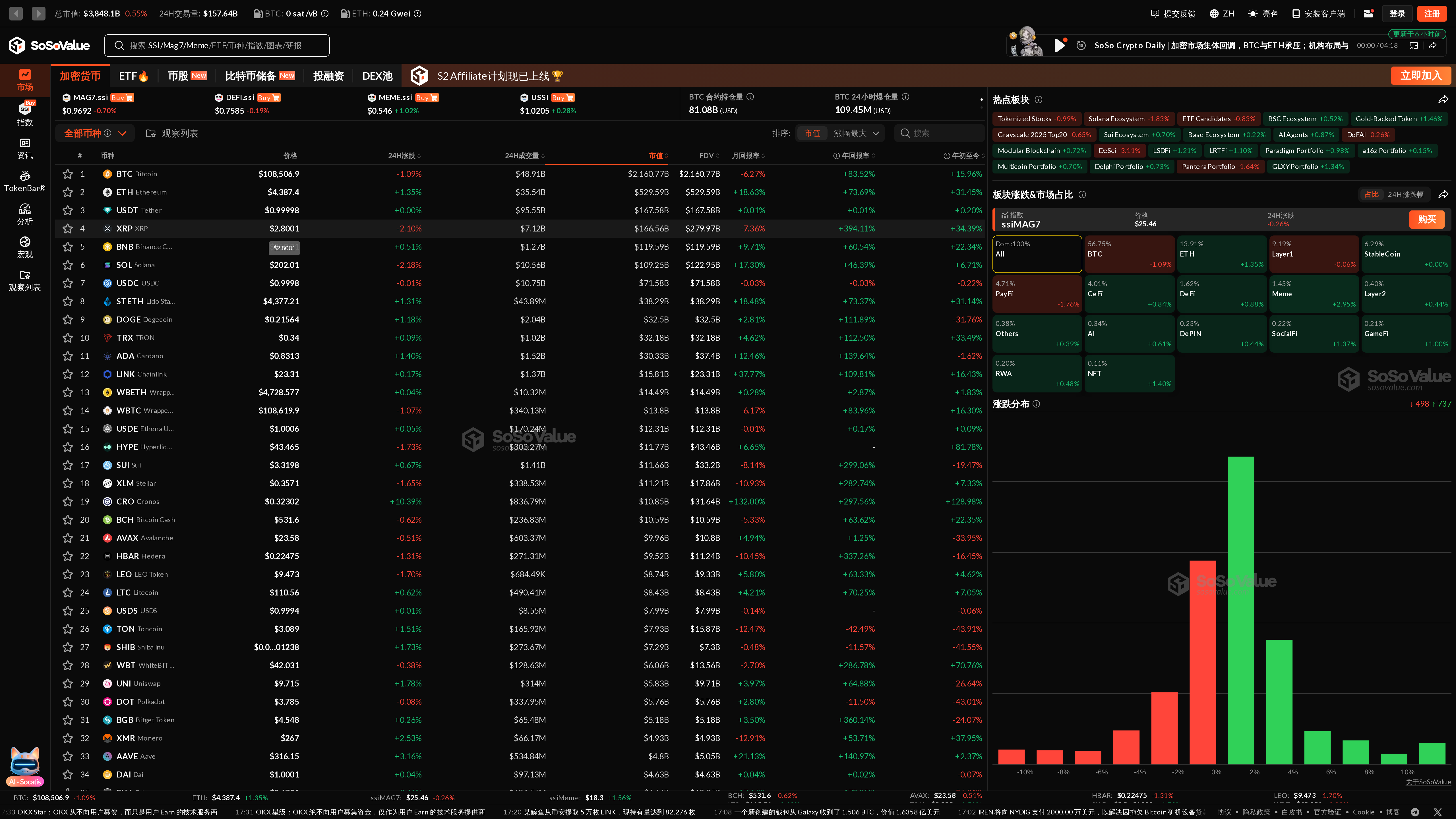Screen dimensions: 1456x819
Task: Click the main SSI/Mag7/Meme search field
Action: click(216, 45)
